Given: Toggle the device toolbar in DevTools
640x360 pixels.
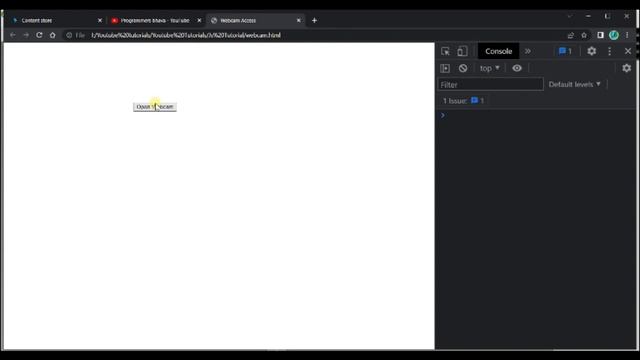Looking at the screenshot, I should (x=462, y=51).
